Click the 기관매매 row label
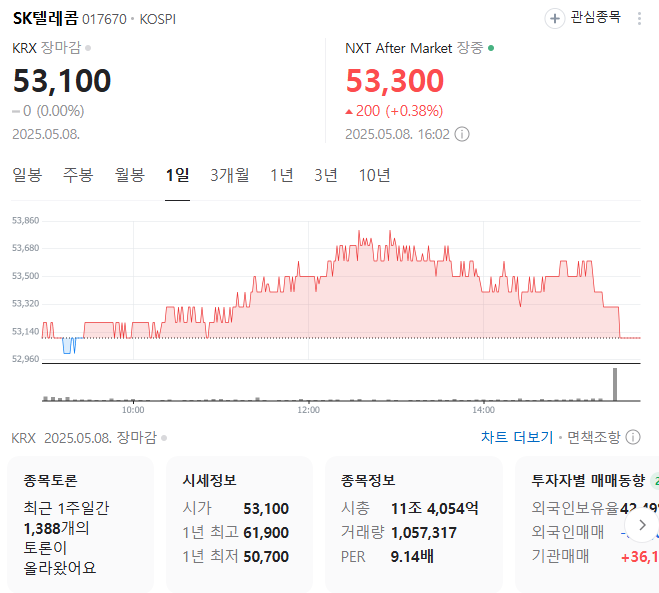The image size is (659, 593). 560,556
